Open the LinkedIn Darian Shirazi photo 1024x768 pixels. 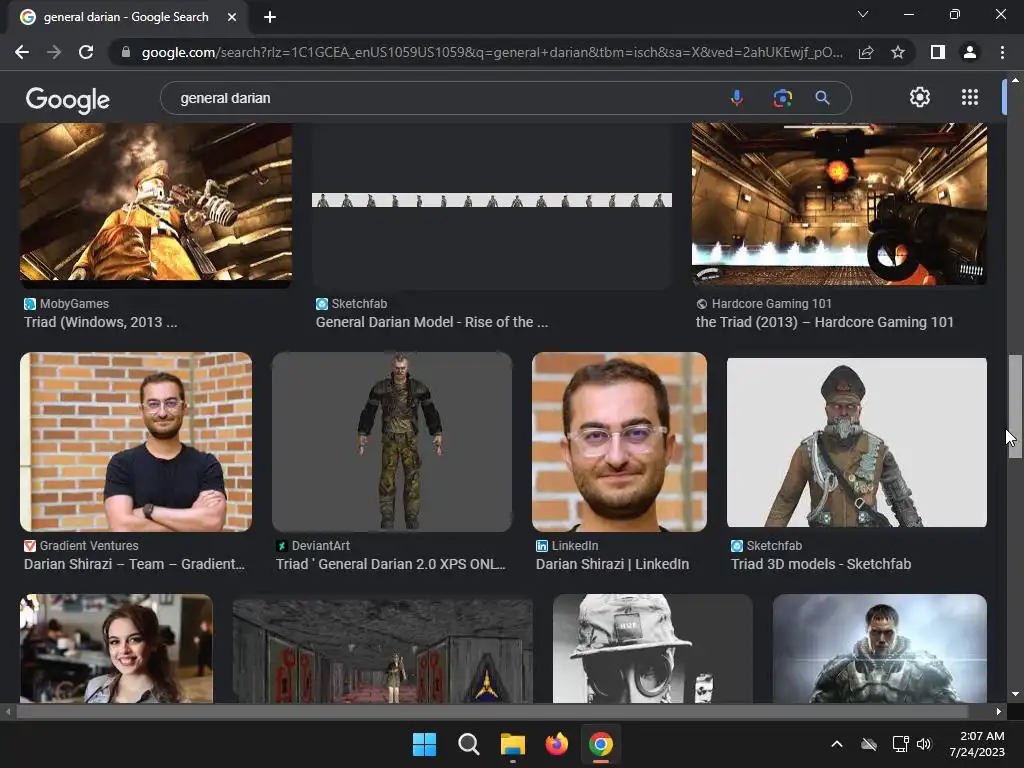click(619, 442)
